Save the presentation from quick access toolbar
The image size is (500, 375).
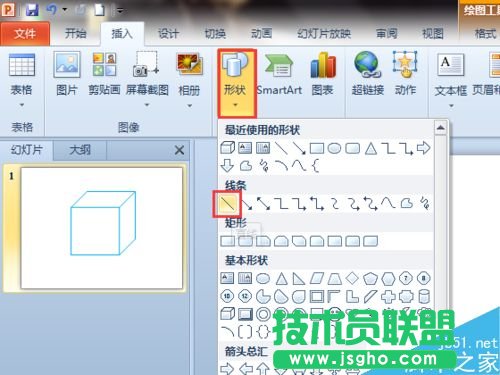point(32,10)
